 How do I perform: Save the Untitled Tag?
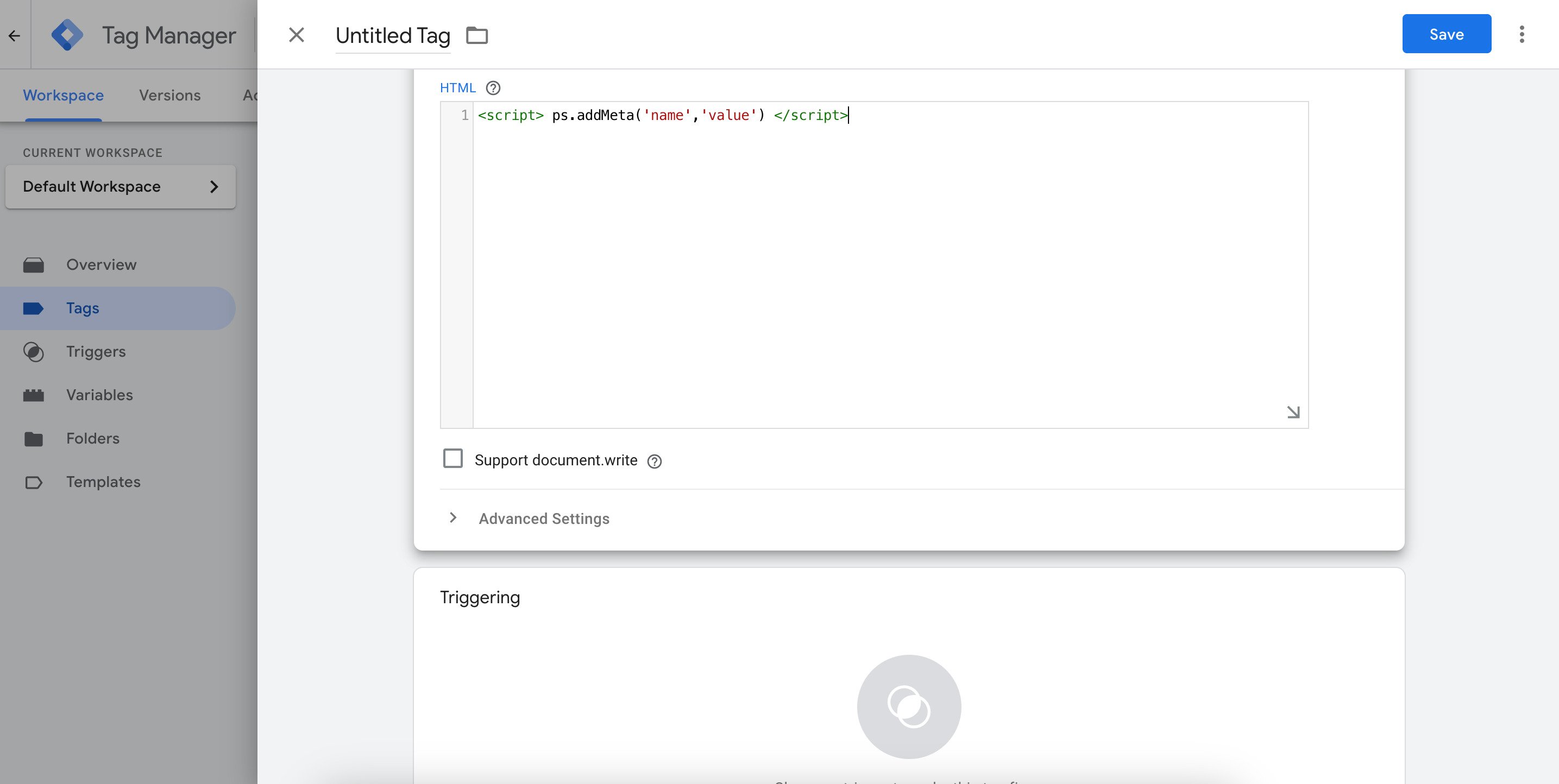tap(1446, 34)
